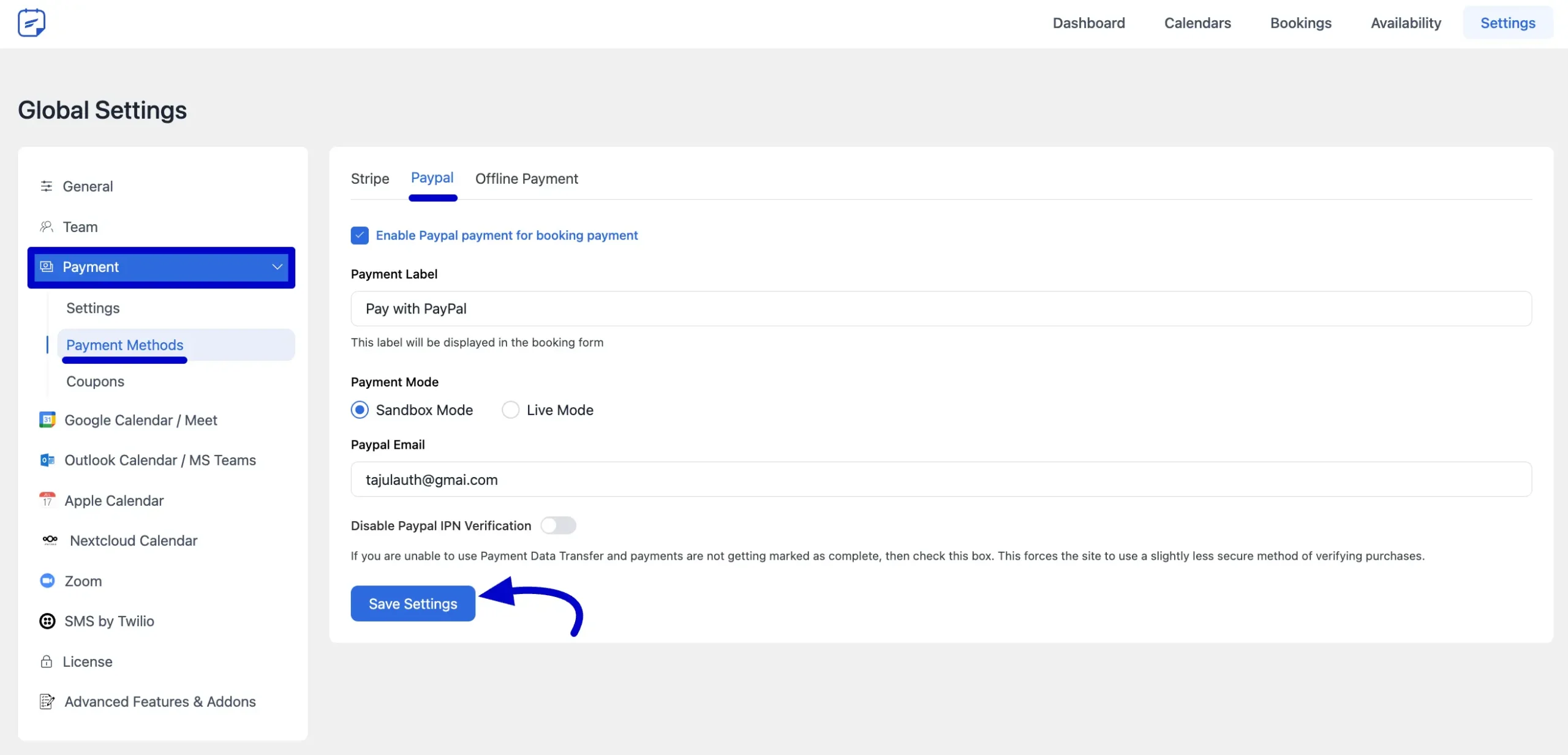Viewport: 1568px width, 755px height.
Task: Open the Dashboard menu
Action: point(1088,23)
